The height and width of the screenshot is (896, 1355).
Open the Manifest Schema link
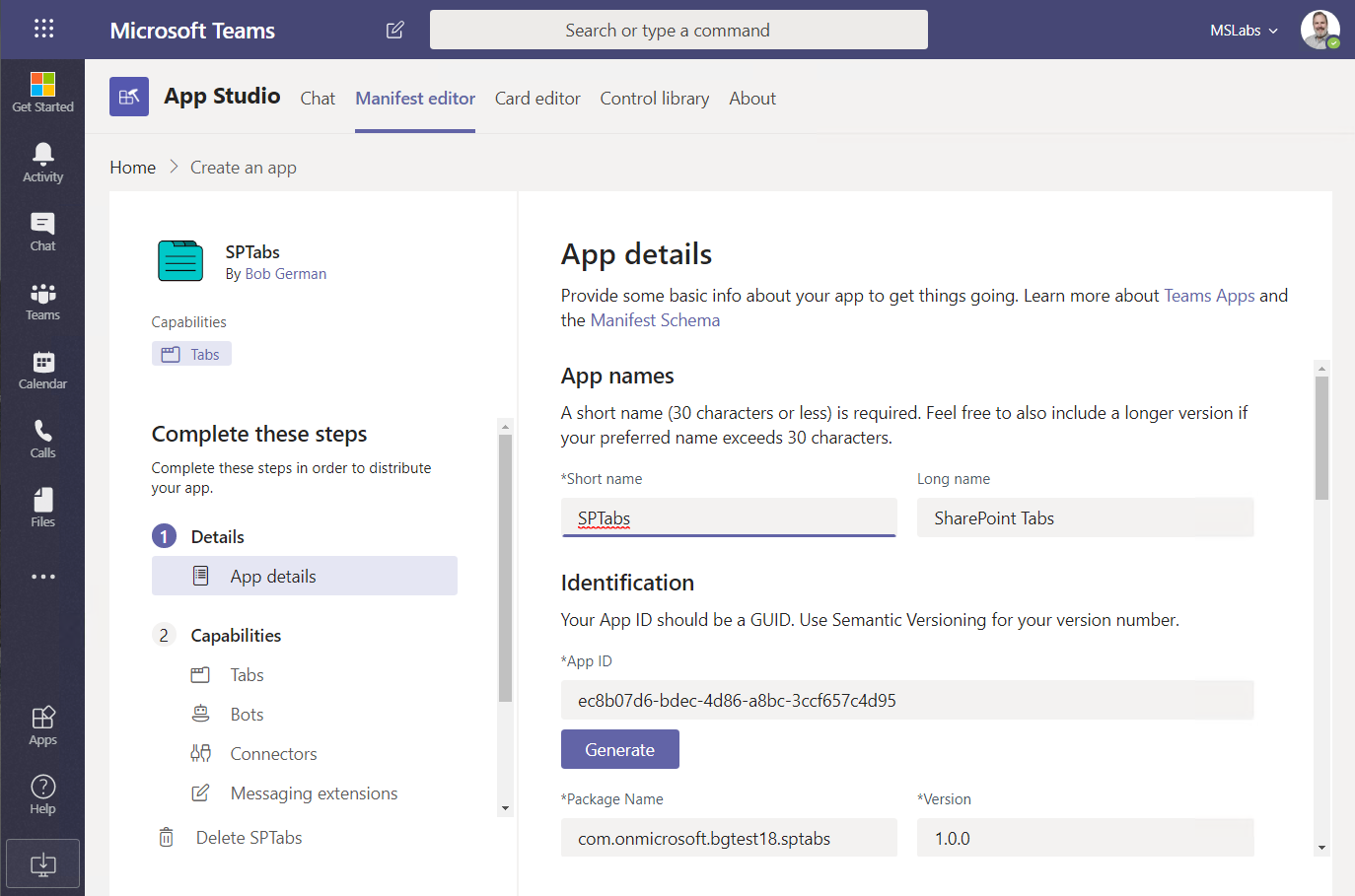[x=655, y=320]
